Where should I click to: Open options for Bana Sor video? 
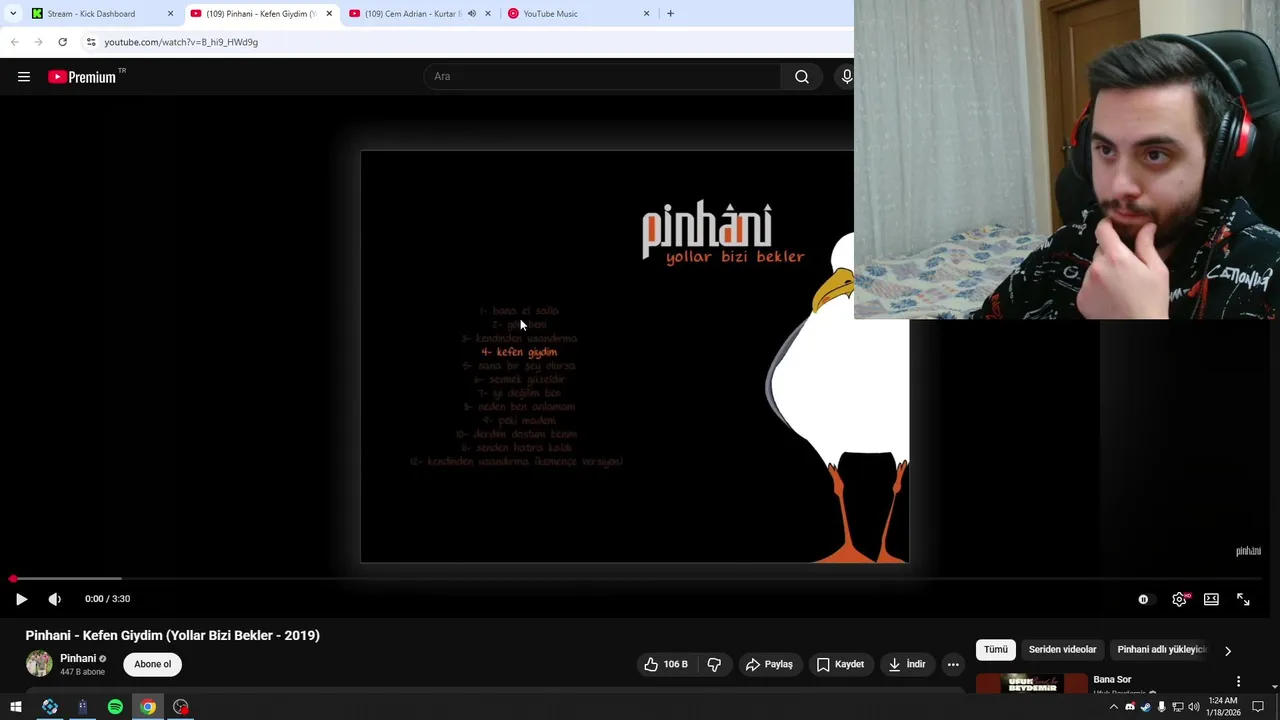[x=1238, y=682]
